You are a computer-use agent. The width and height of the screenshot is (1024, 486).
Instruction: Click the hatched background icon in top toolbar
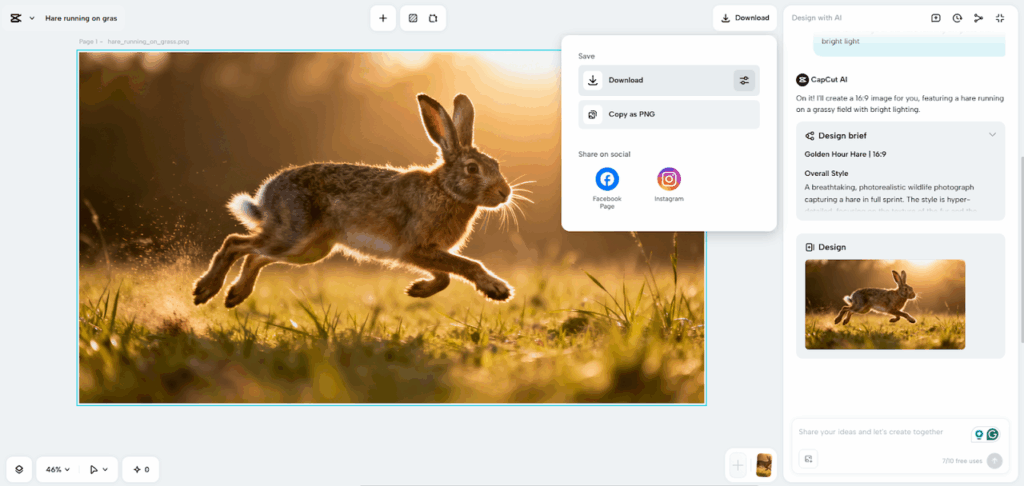point(412,18)
